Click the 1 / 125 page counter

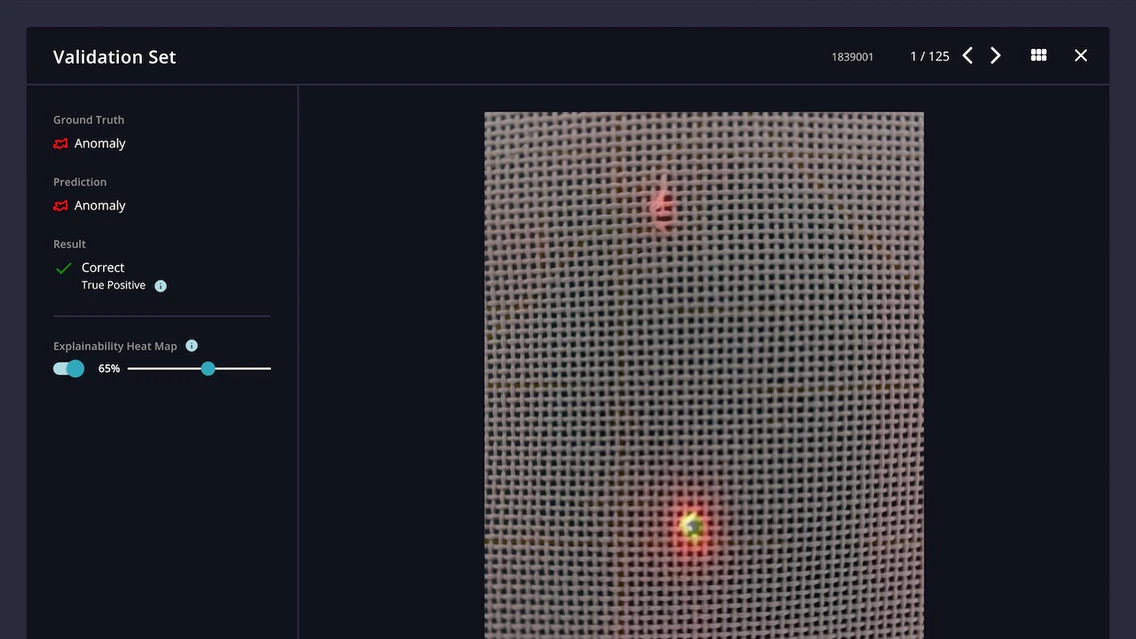pos(929,57)
